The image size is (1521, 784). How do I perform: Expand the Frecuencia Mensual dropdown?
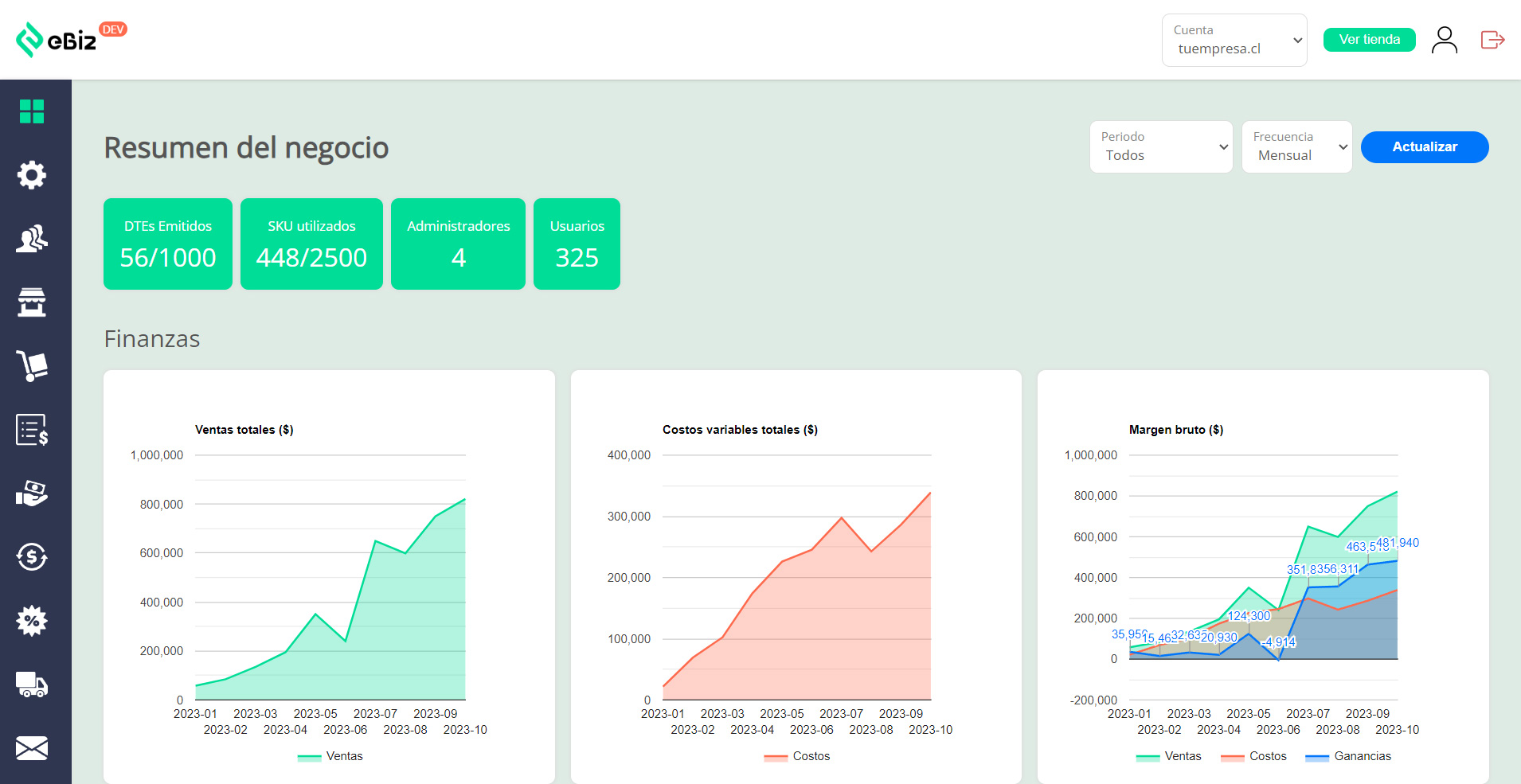[1297, 146]
